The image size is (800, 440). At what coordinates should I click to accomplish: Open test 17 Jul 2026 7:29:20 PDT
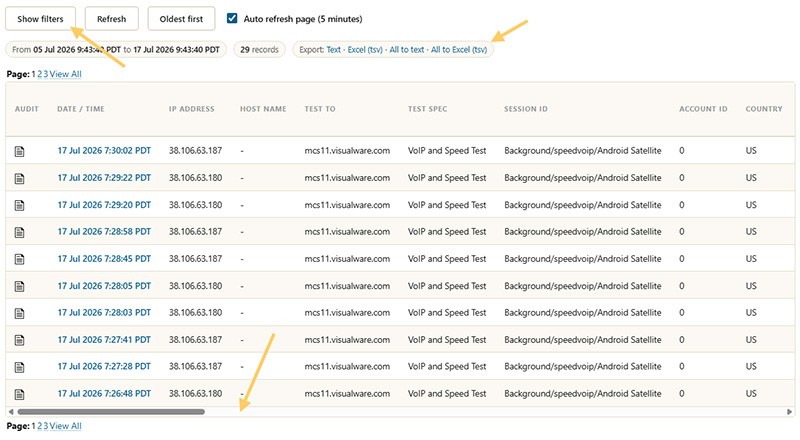click(x=104, y=205)
